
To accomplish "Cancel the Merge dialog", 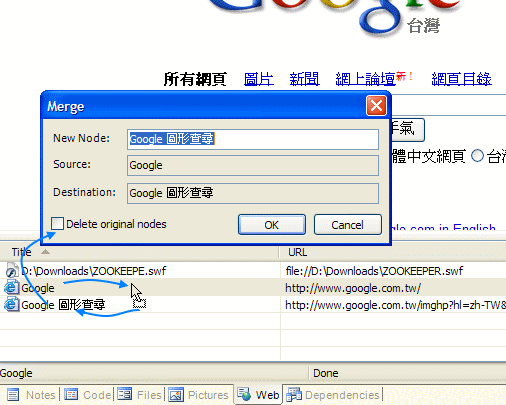I will (347, 225).
